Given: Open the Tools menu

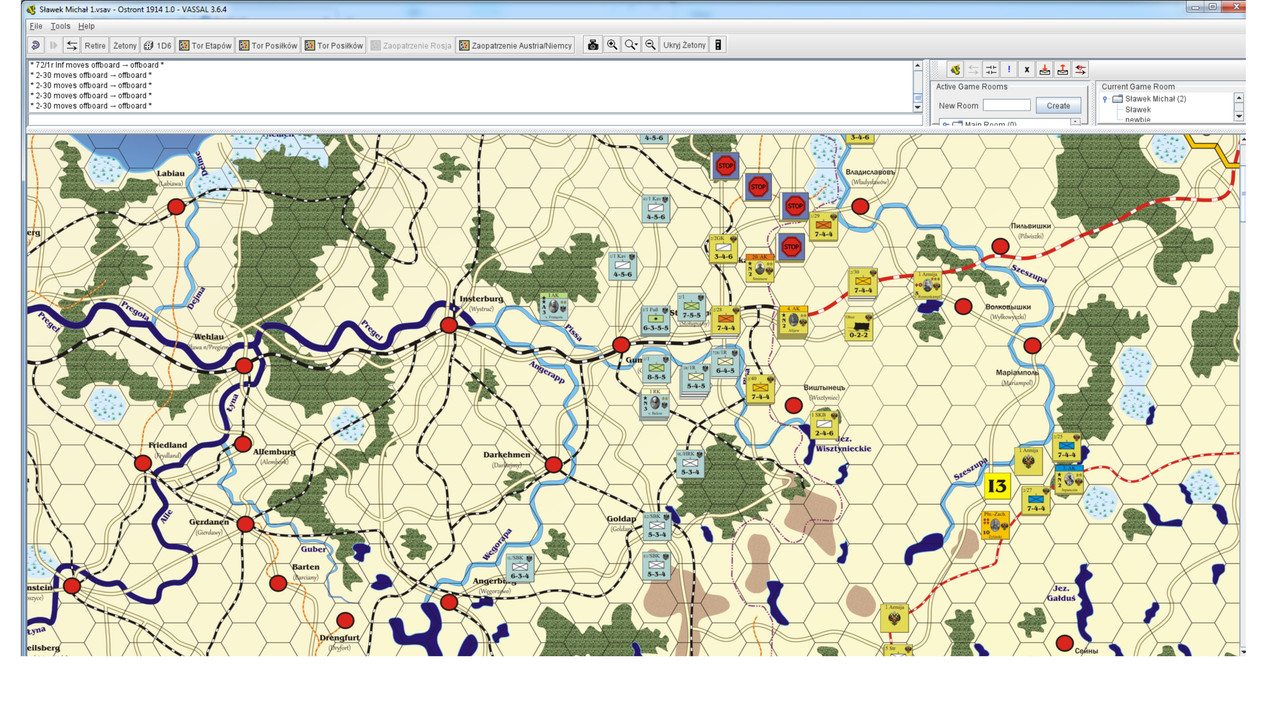Looking at the screenshot, I should (60, 26).
